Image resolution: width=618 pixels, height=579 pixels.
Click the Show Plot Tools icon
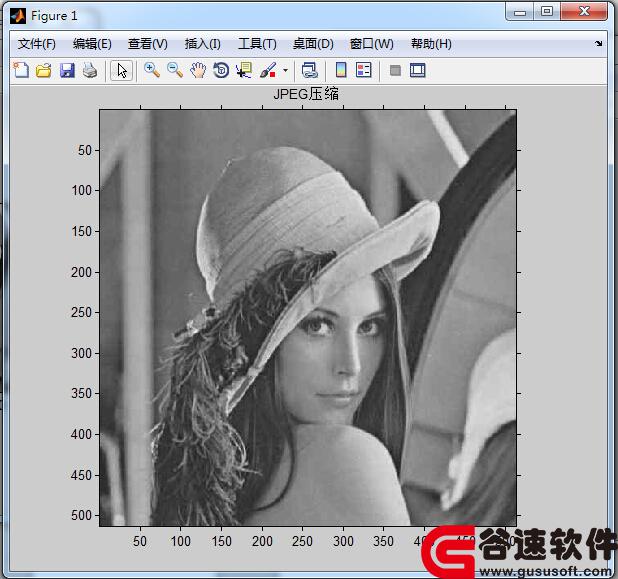(417, 70)
